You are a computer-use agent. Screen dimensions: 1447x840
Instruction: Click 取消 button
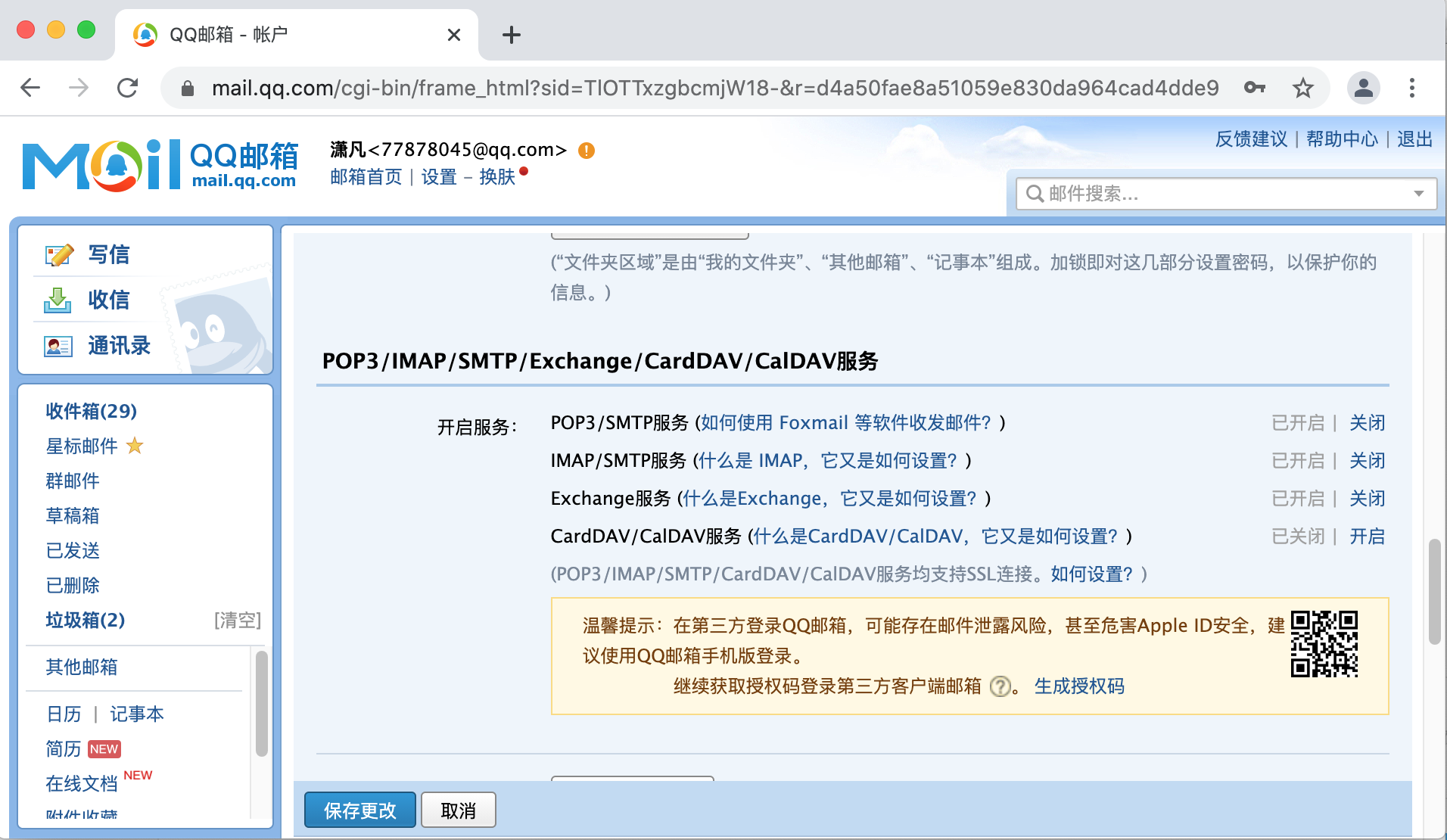click(459, 810)
